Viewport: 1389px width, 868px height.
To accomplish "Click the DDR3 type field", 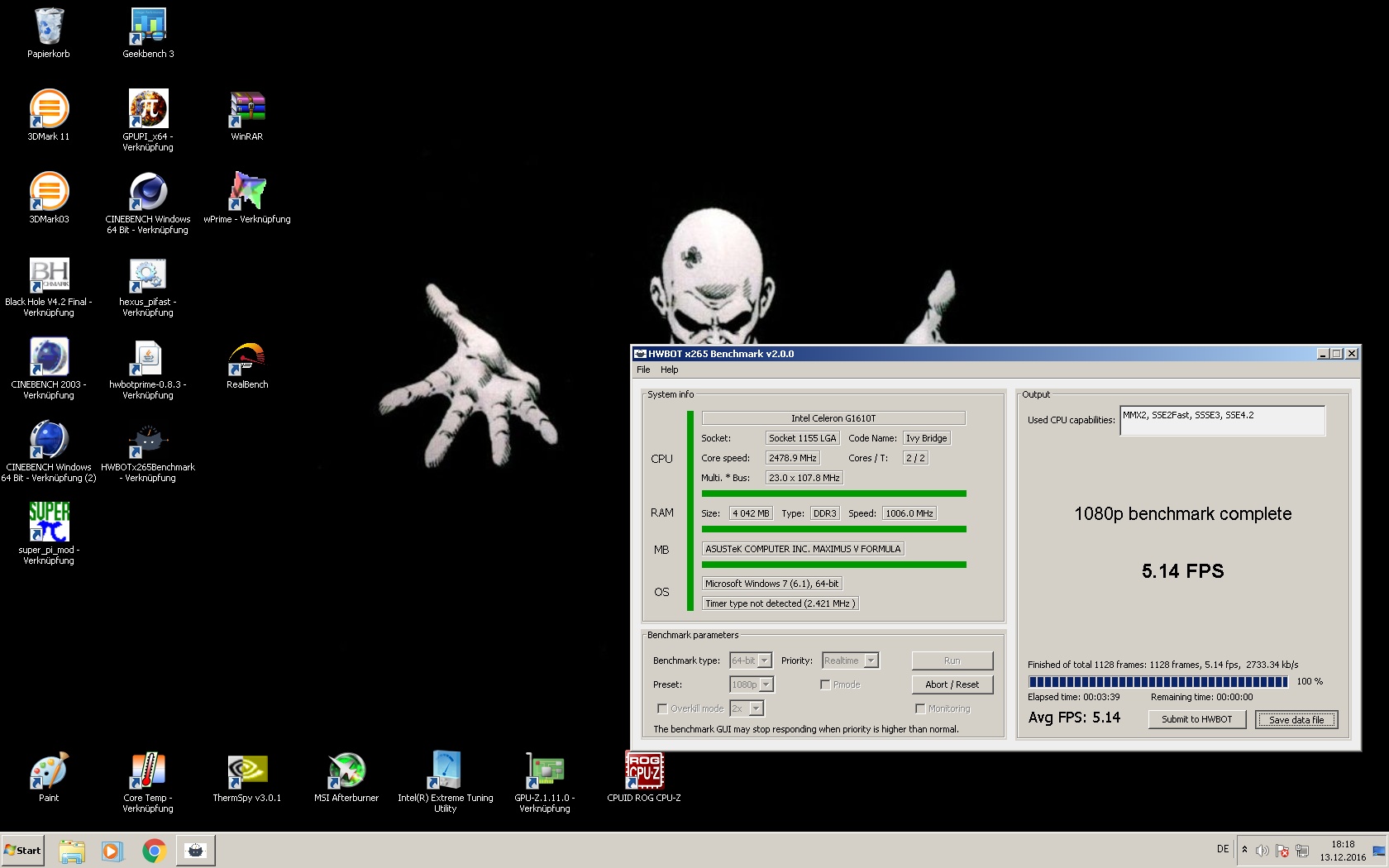I will click(825, 513).
